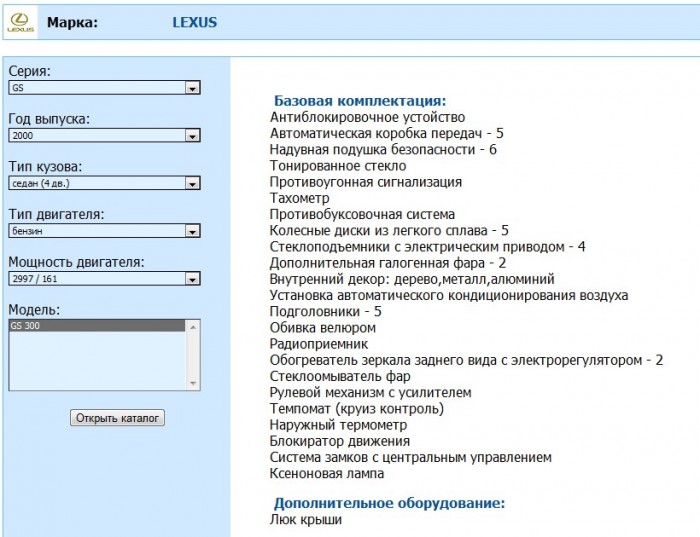
Task: Click the Мощность двигателя: label
Action: (x=76, y=262)
